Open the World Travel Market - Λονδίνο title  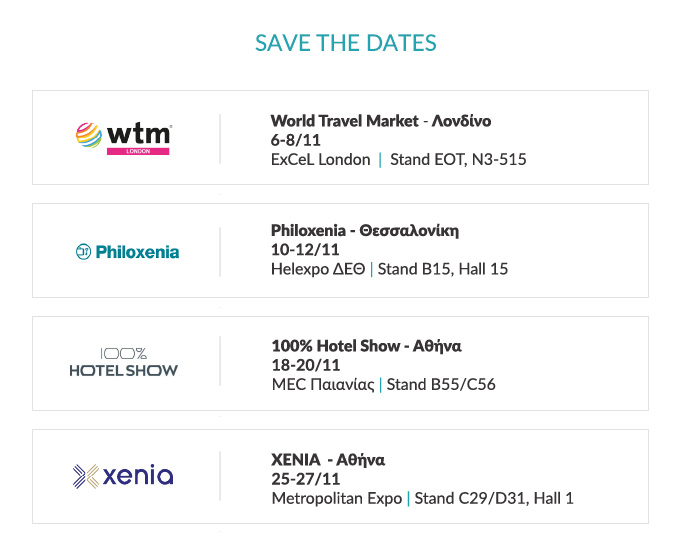(381, 121)
